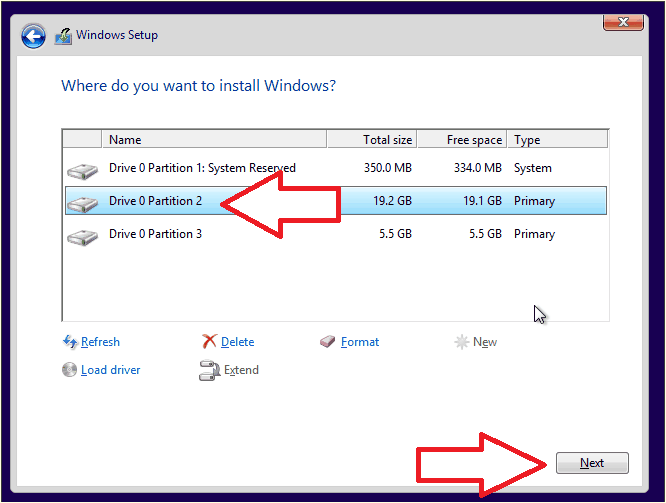Click the System type cell
The width and height of the screenshot is (666, 503).
click(533, 168)
